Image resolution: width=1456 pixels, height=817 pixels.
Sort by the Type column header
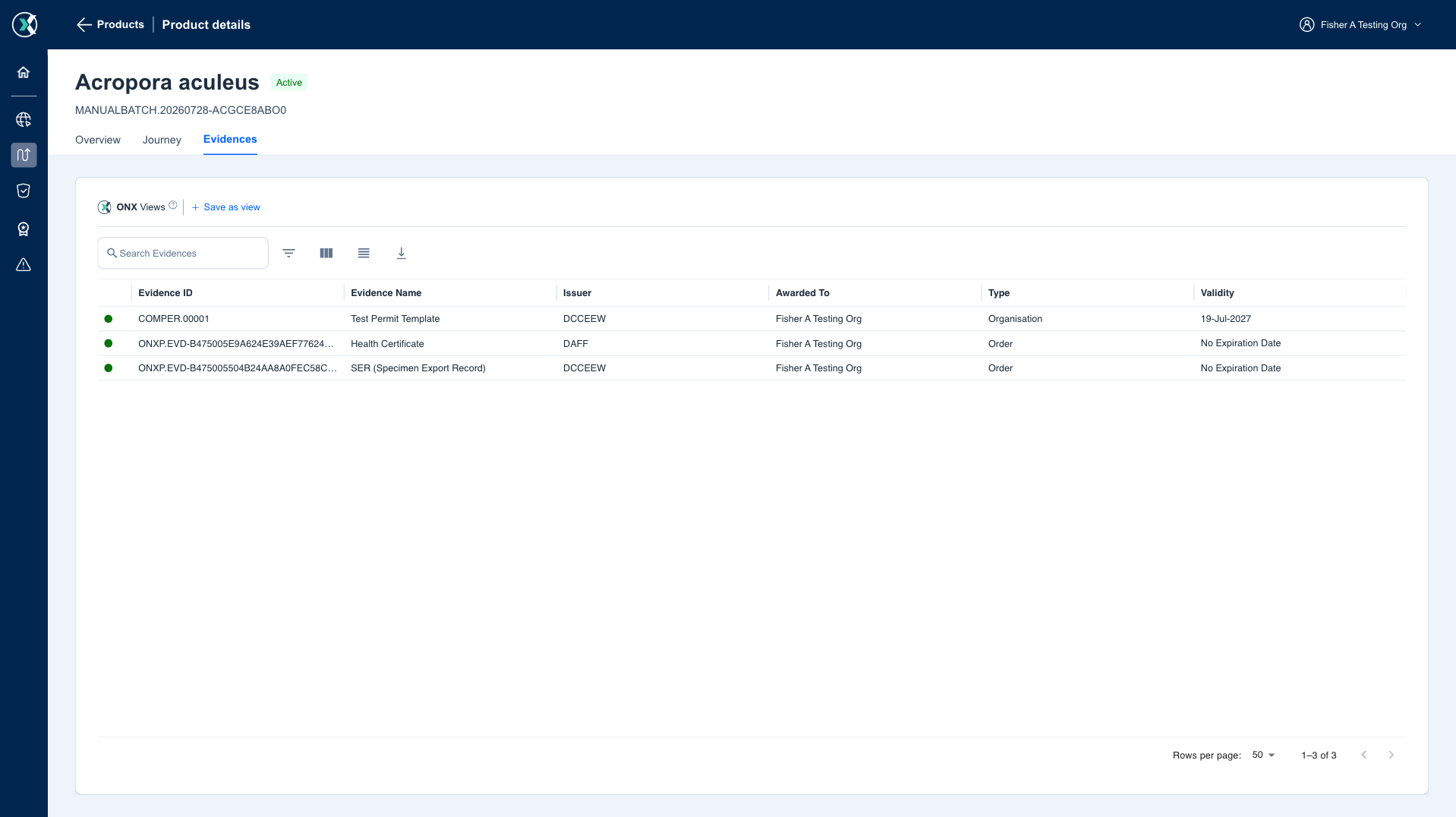coord(999,293)
